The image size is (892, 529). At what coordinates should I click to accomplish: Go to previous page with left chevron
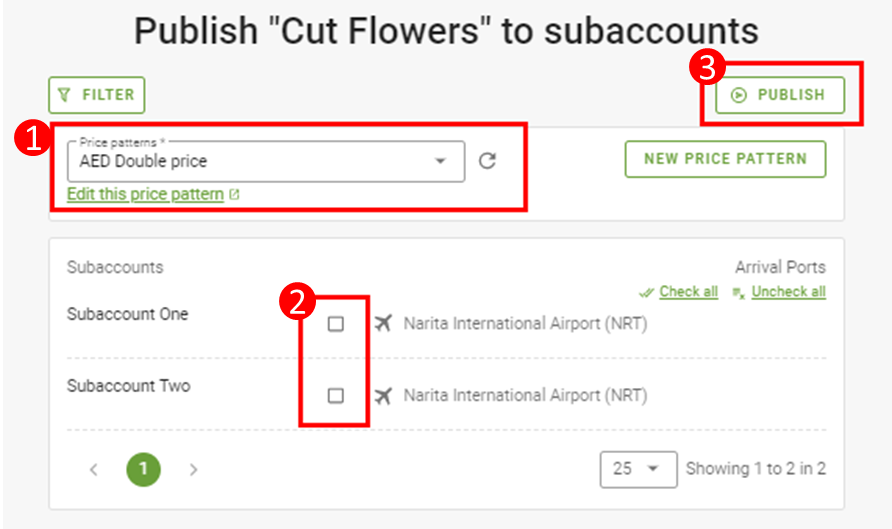[94, 469]
